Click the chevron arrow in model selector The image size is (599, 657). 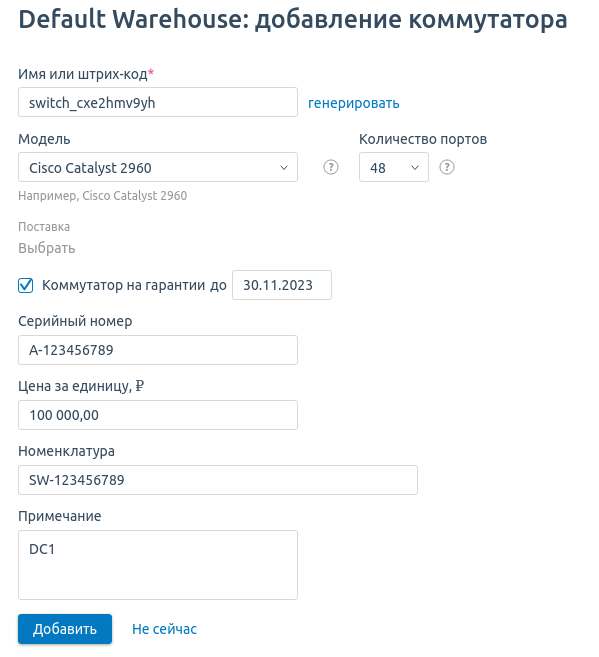click(284, 168)
